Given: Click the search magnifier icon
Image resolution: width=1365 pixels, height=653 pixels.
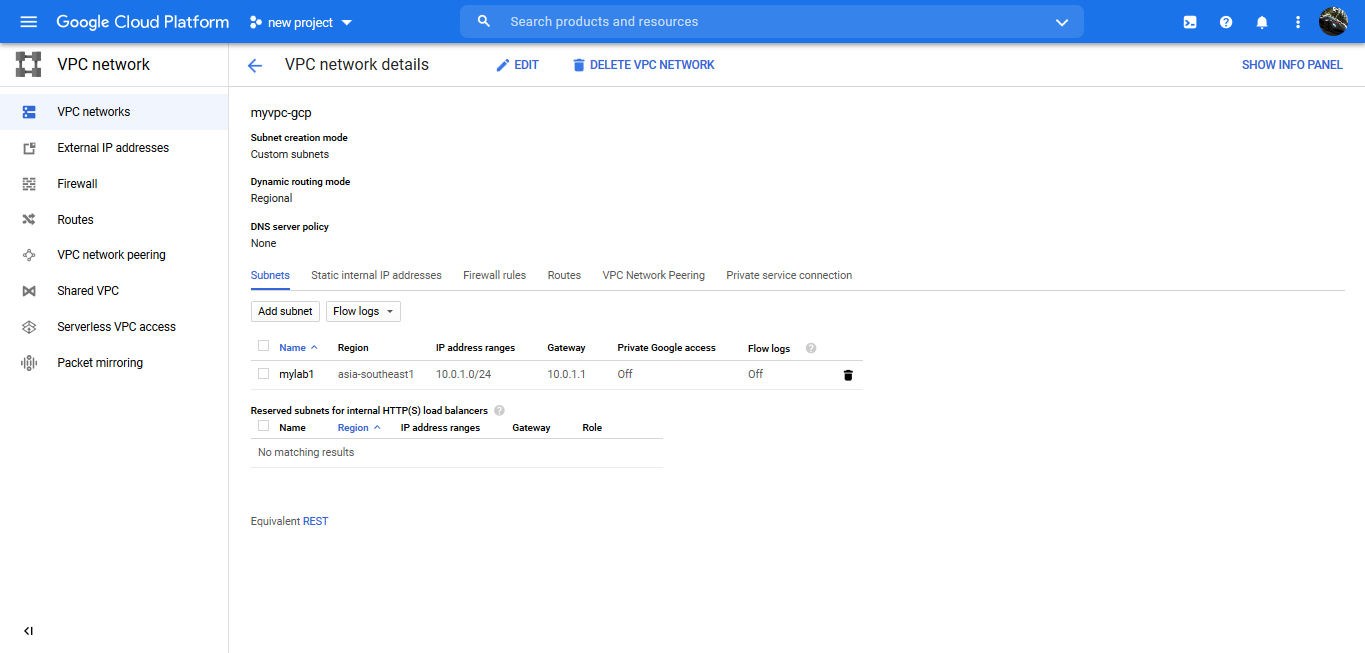Looking at the screenshot, I should [x=484, y=22].
